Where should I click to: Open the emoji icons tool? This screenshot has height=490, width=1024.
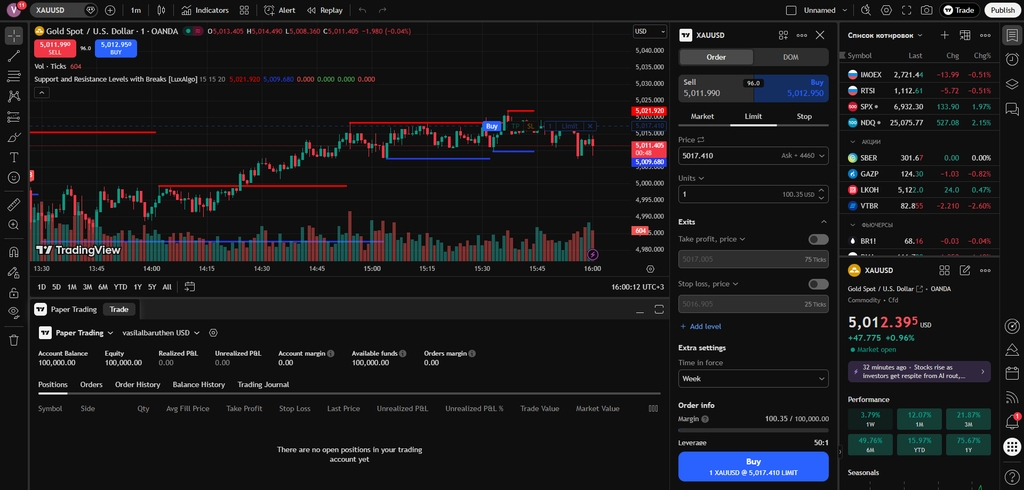[14, 177]
